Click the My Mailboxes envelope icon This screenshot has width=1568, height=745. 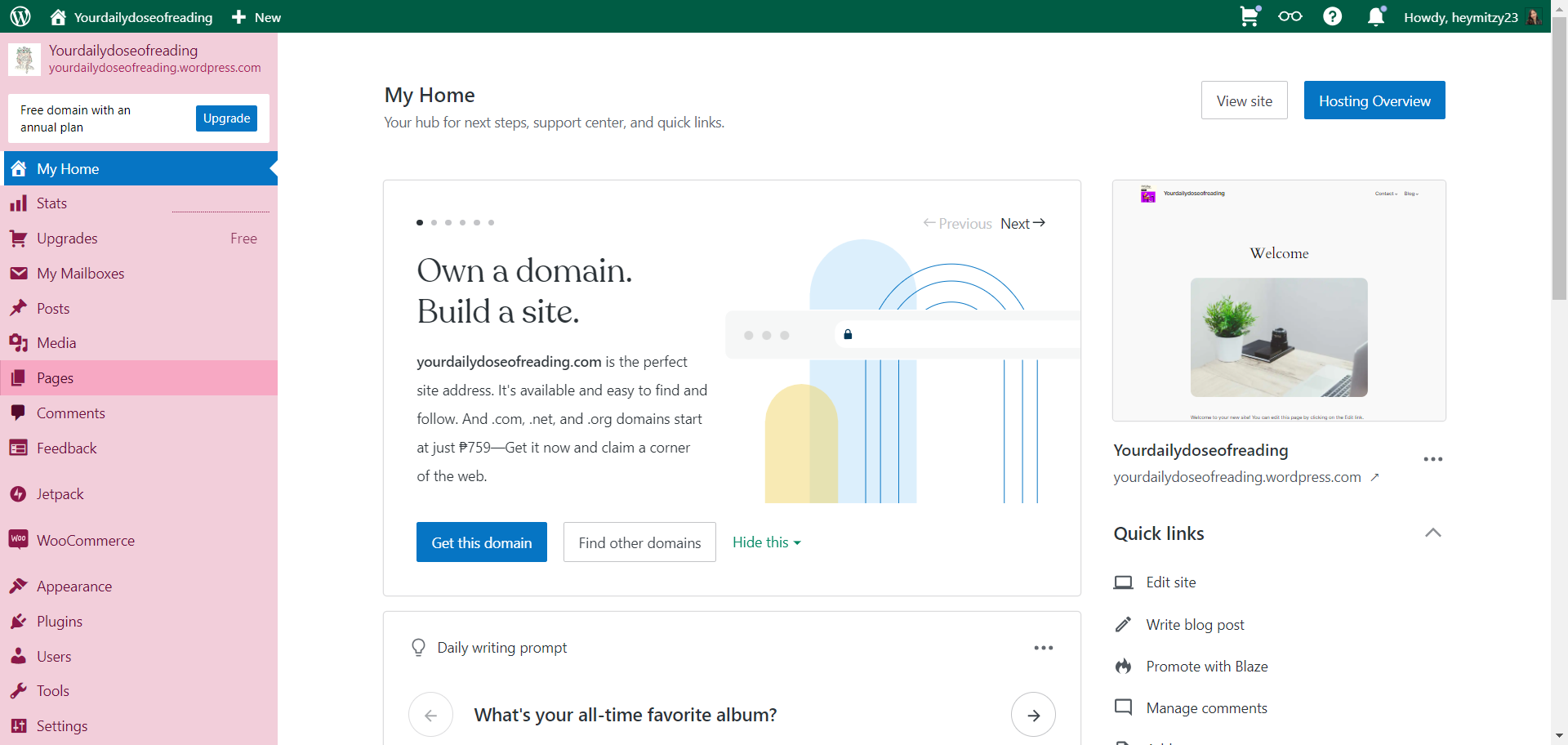coord(18,274)
